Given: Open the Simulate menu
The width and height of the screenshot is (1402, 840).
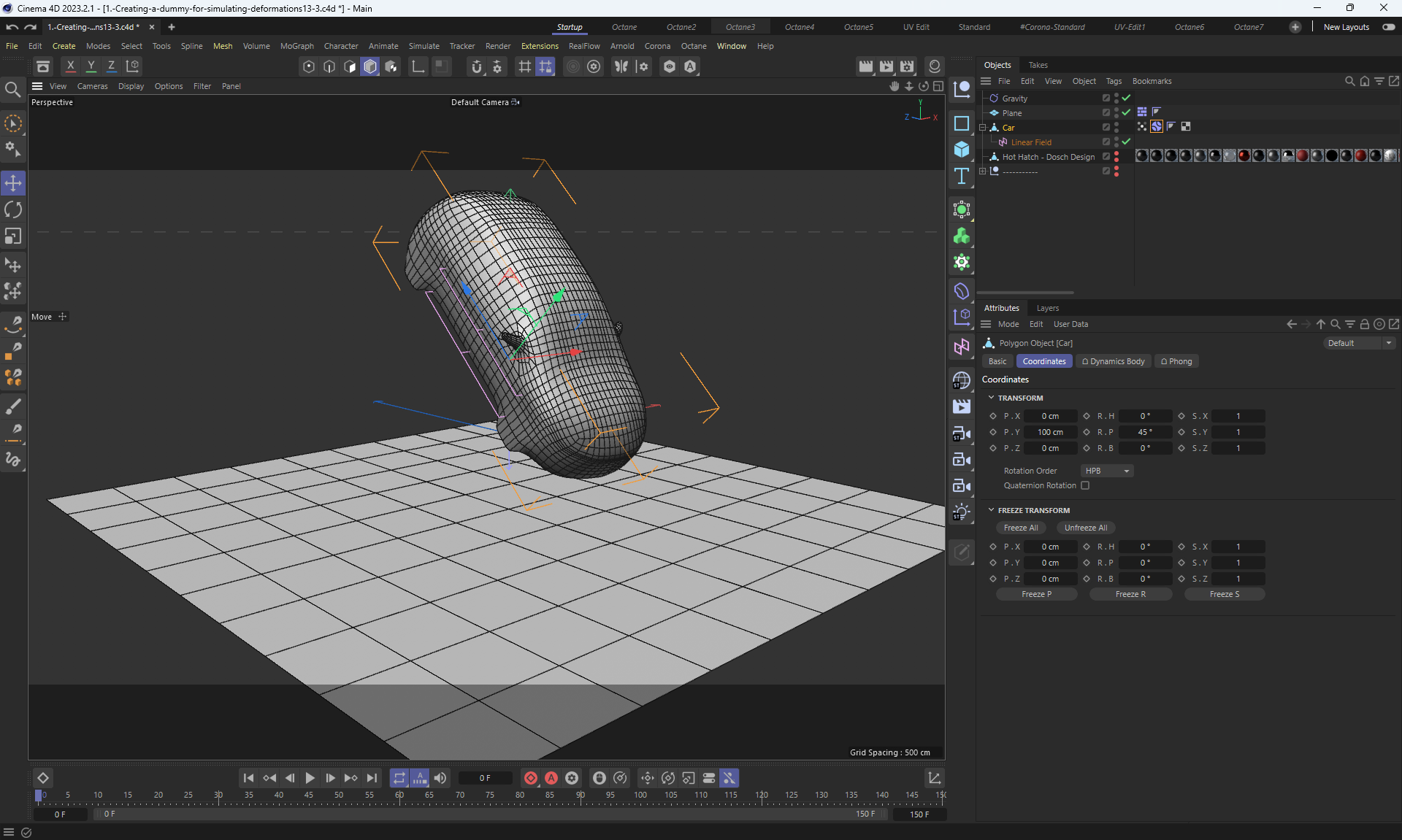Looking at the screenshot, I should pos(424,46).
